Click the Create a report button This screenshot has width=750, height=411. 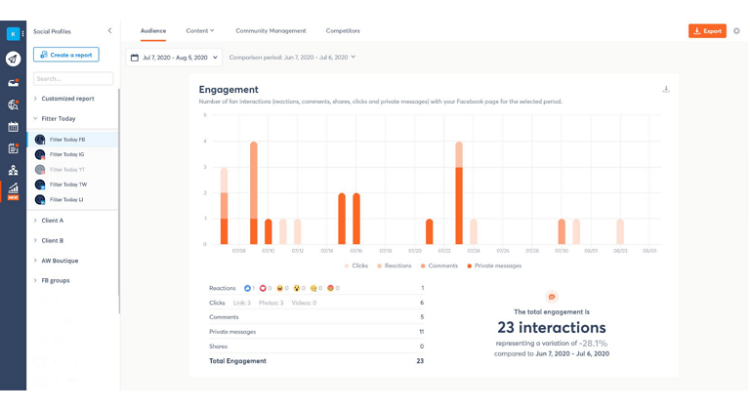[66, 55]
